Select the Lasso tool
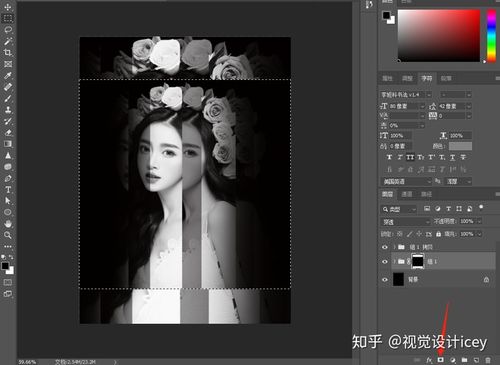This screenshot has height=365, width=500. pos(8,30)
